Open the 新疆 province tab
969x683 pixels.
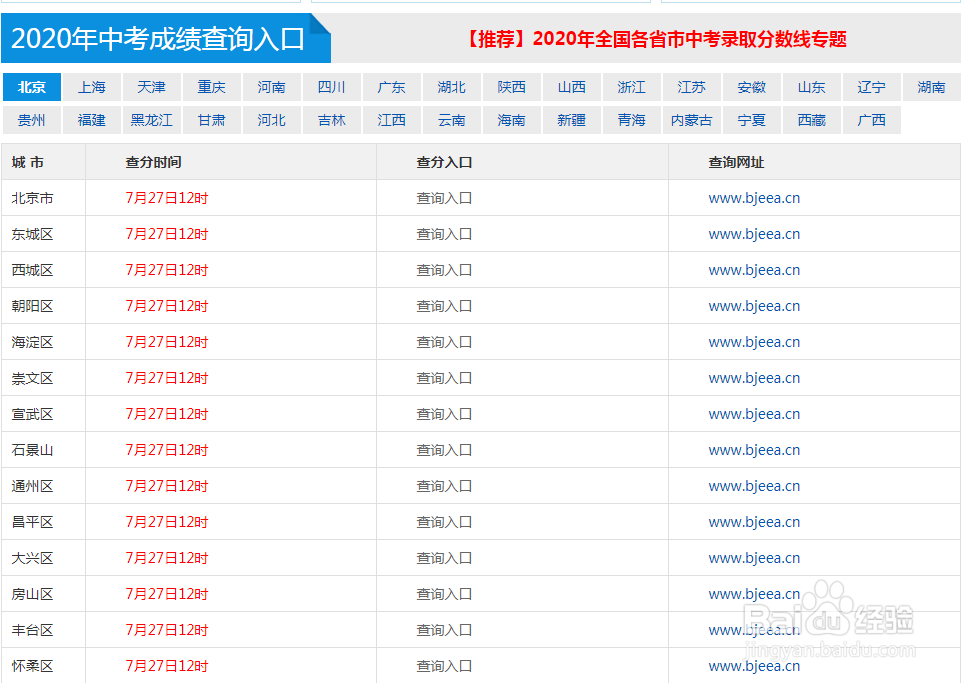pyautogui.click(x=571, y=119)
